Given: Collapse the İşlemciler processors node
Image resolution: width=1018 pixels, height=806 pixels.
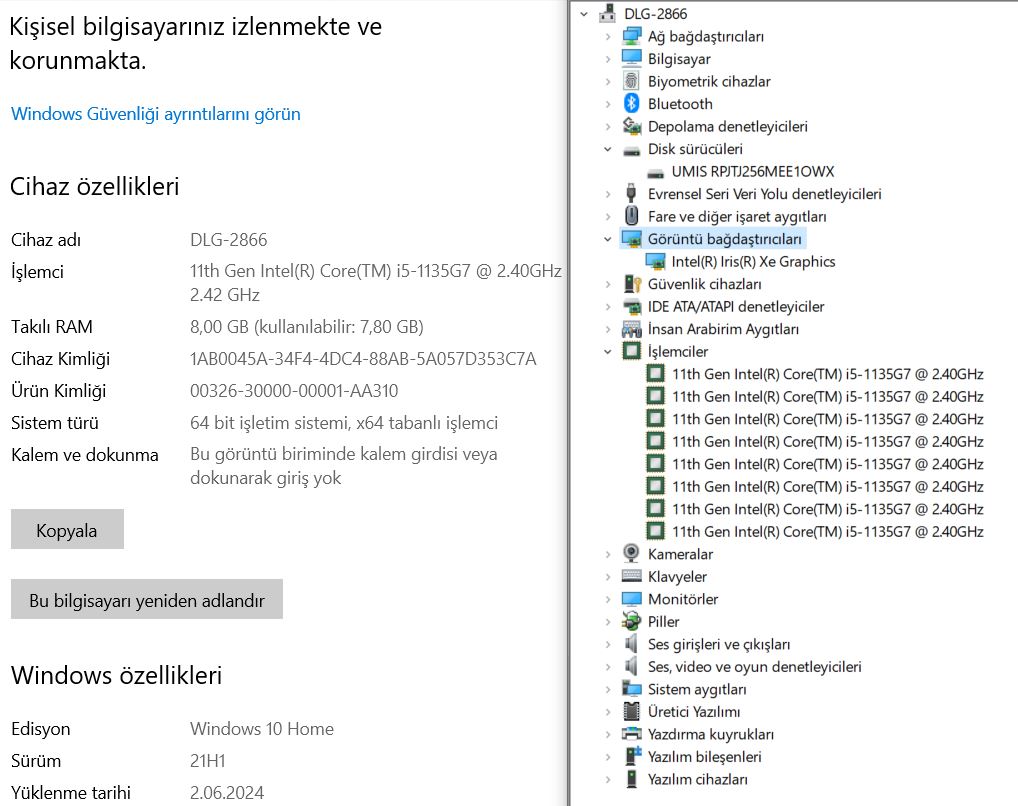Looking at the screenshot, I should coord(607,352).
